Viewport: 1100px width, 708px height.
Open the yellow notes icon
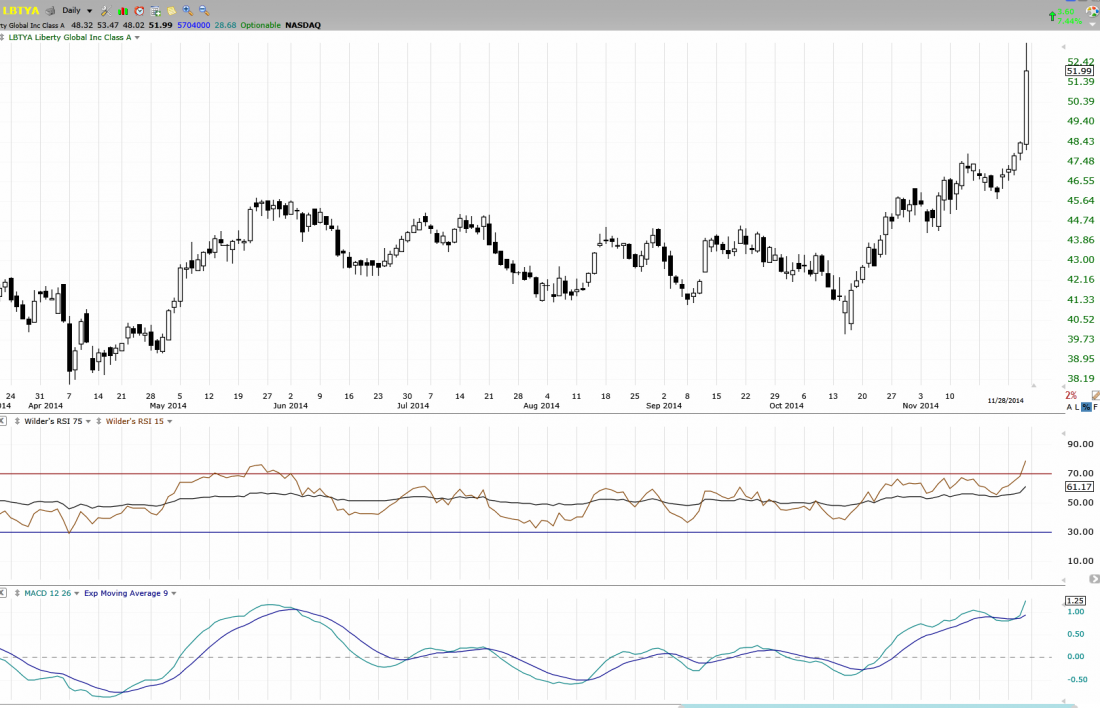[171, 11]
